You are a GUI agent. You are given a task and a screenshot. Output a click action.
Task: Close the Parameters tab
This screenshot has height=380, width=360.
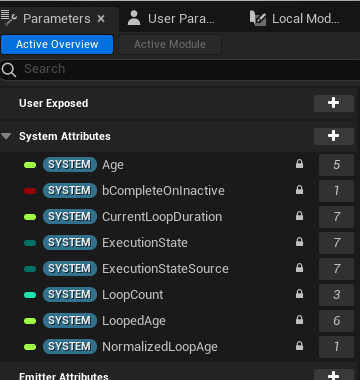101,19
